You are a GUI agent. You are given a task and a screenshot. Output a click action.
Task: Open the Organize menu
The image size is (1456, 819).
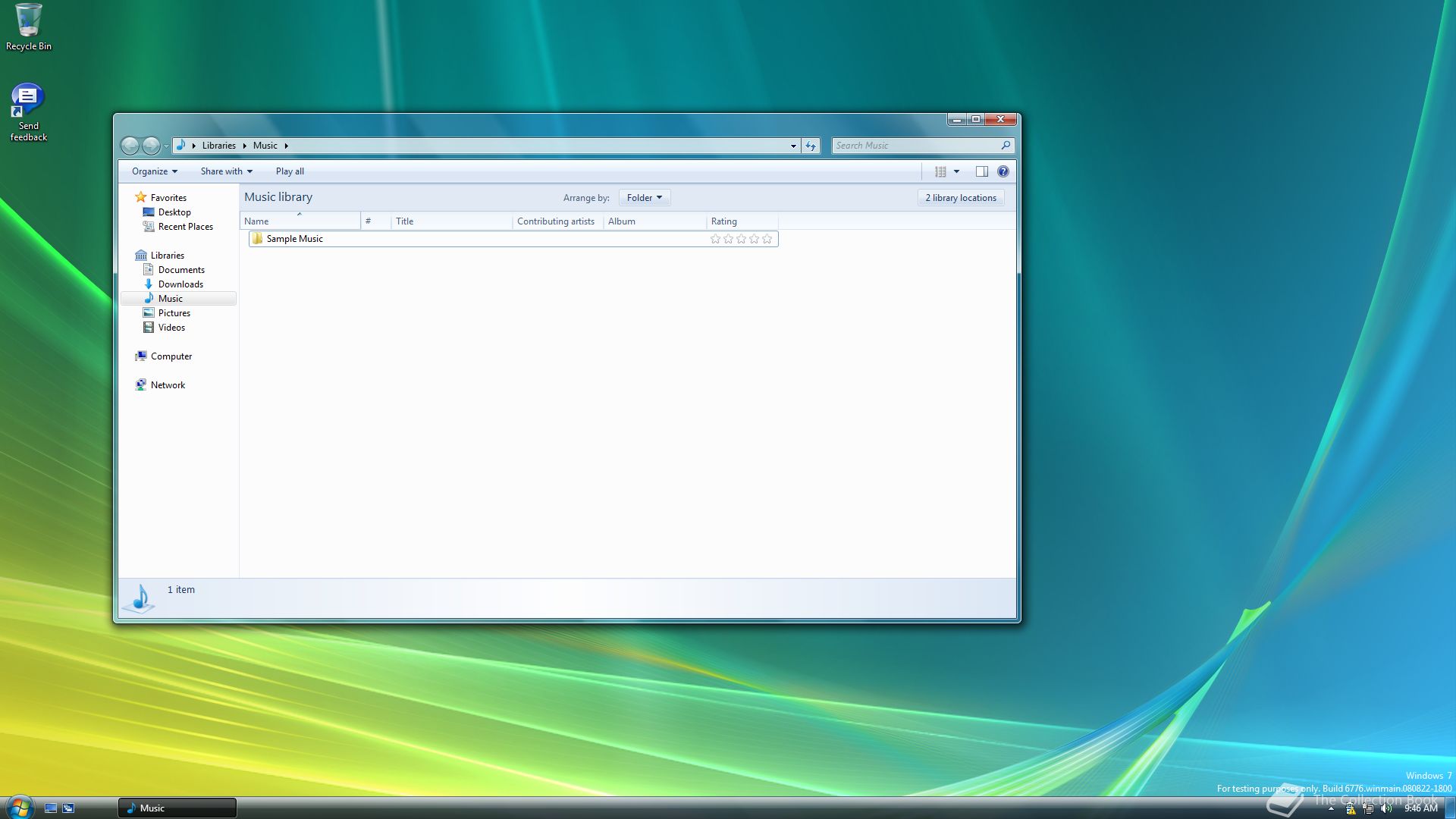pos(154,171)
